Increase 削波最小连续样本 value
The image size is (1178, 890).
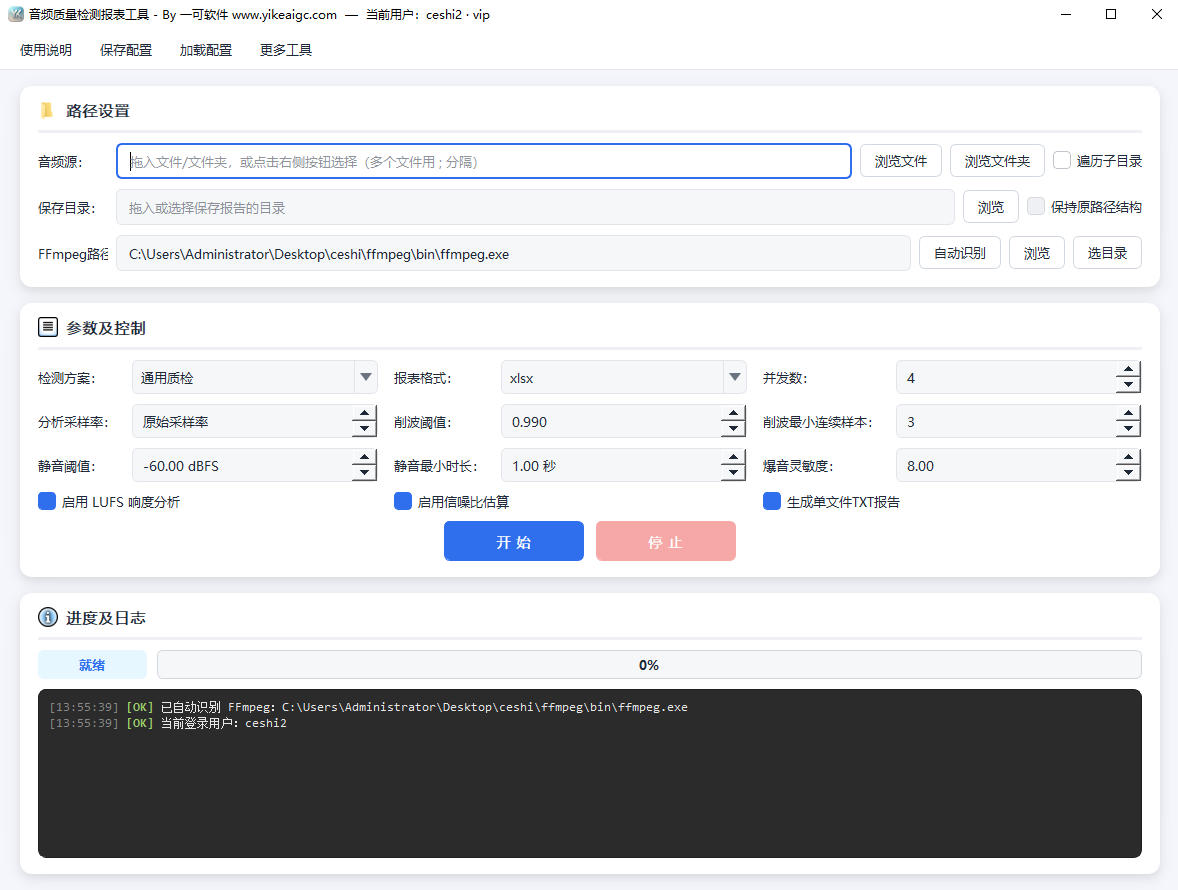click(x=1128, y=414)
